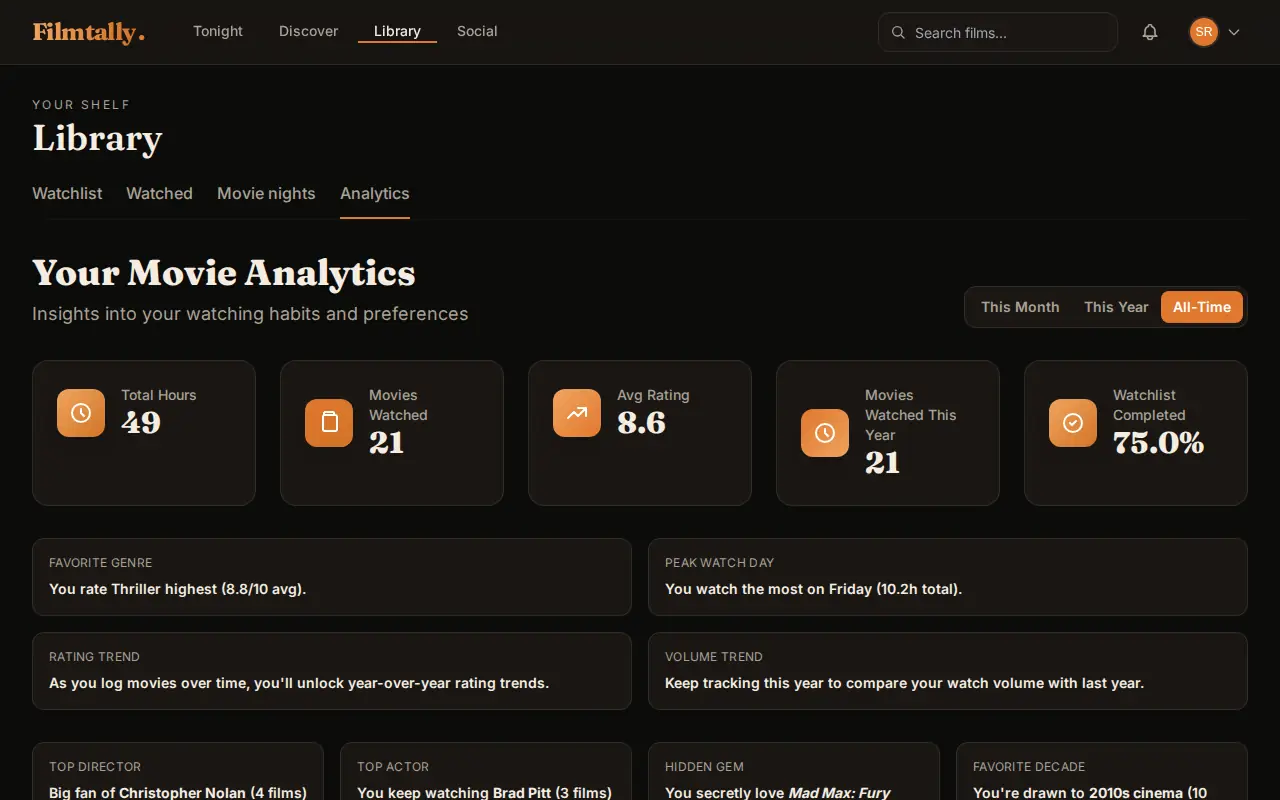This screenshot has height=800, width=1280.
Task: Click the Hidden Gem Mad Max text
Action: click(778, 792)
